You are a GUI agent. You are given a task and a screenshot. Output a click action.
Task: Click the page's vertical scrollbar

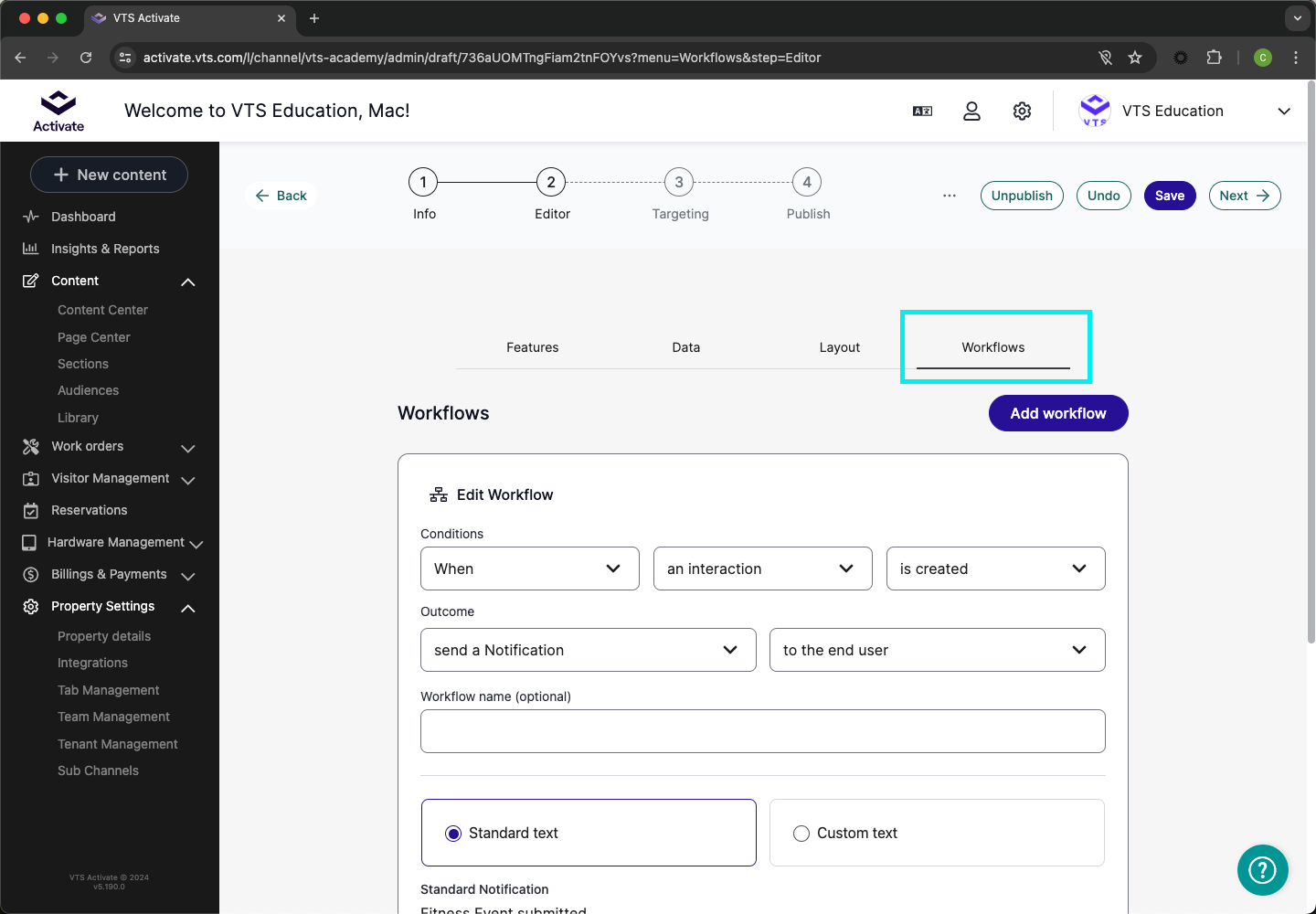click(x=1311, y=366)
